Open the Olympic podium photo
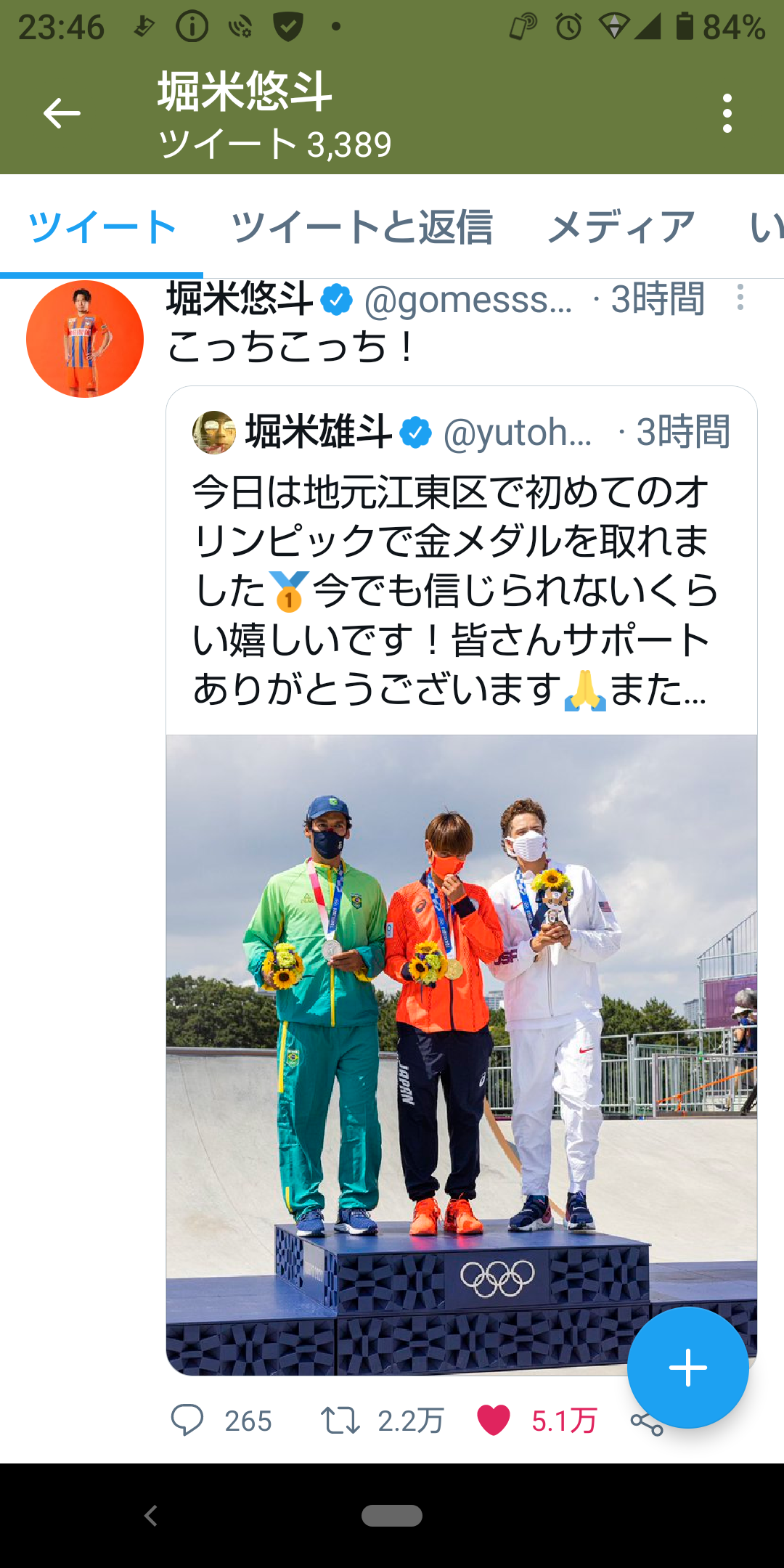 click(x=462, y=1055)
